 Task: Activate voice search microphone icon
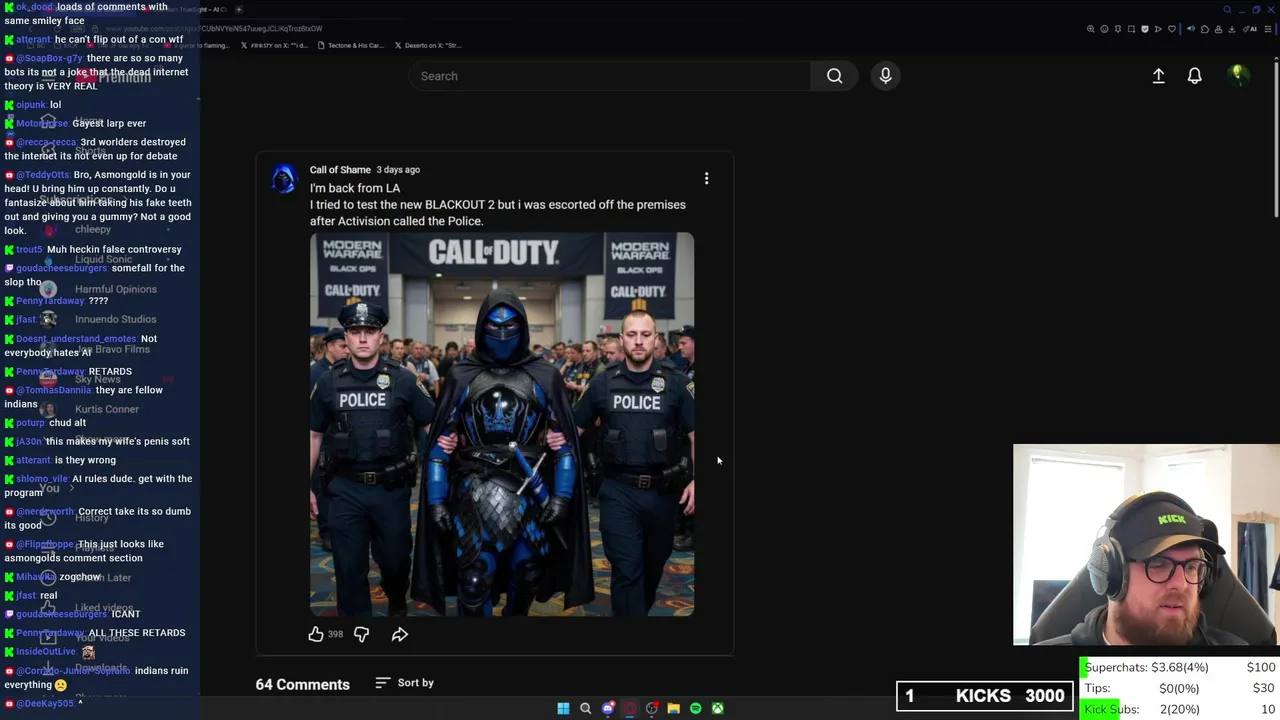click(x=885, y=76)
